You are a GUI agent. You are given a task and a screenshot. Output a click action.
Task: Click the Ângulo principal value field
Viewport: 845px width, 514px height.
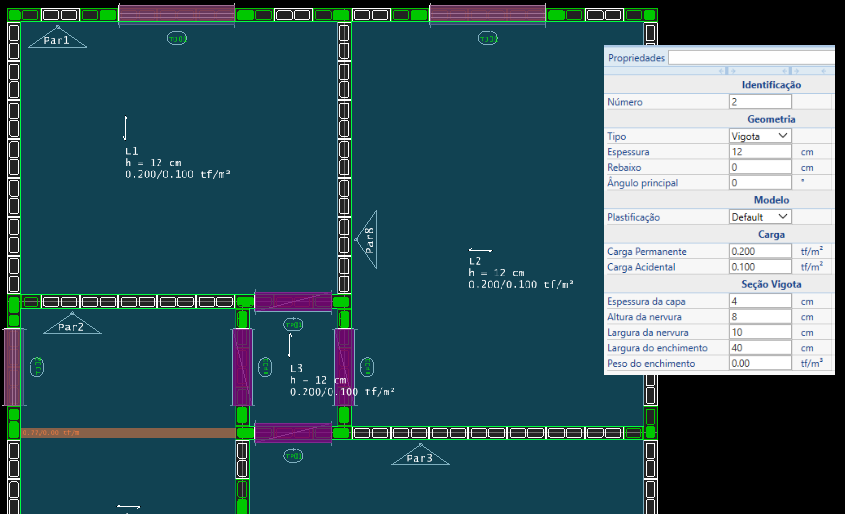[x=760, y=183]
